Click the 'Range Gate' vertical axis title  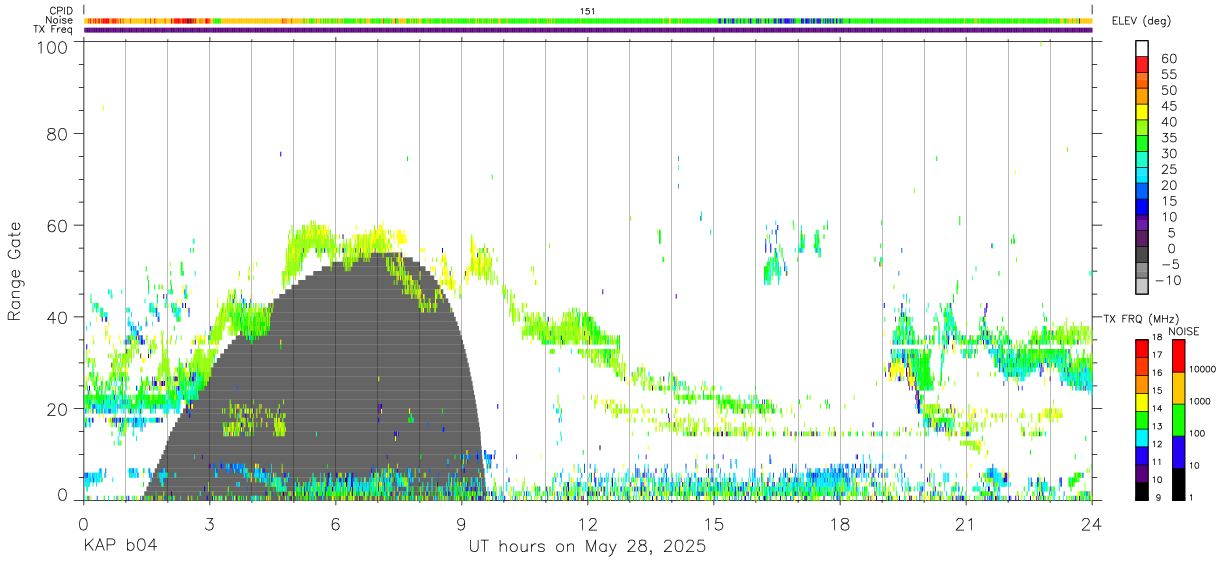click(15, 271)
